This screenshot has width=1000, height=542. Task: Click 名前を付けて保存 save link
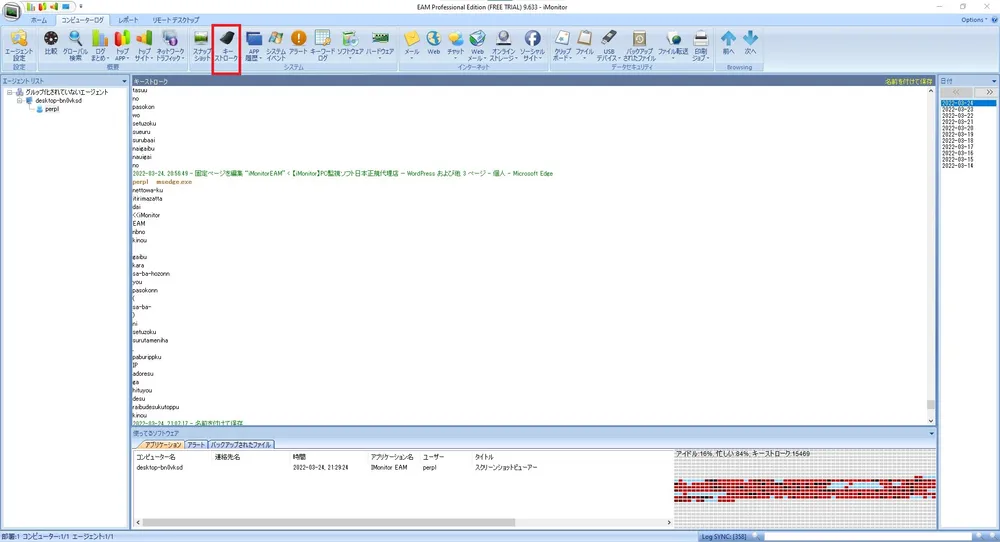click(908, 82)
